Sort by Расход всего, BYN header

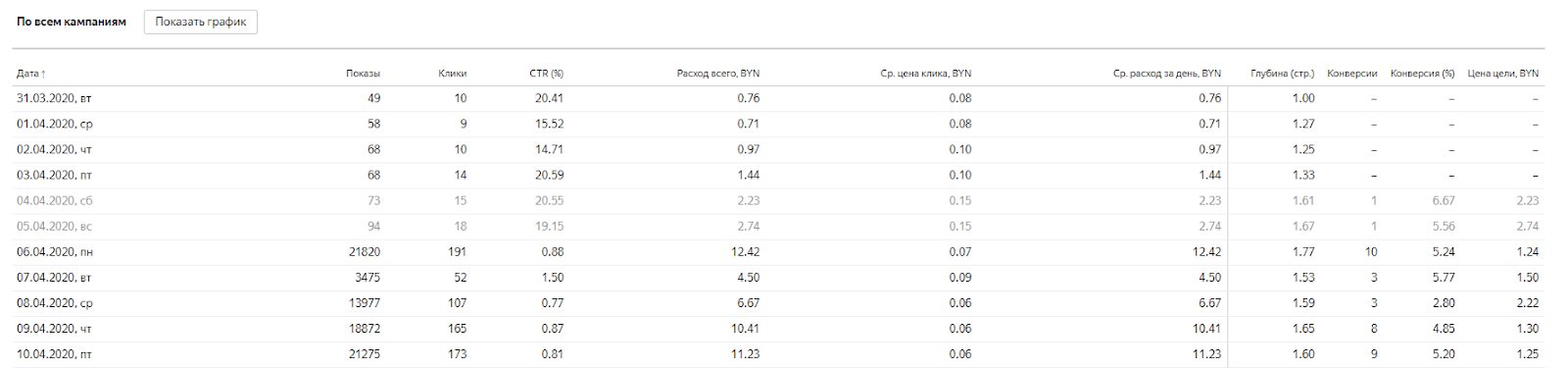[x=718, y=74]
